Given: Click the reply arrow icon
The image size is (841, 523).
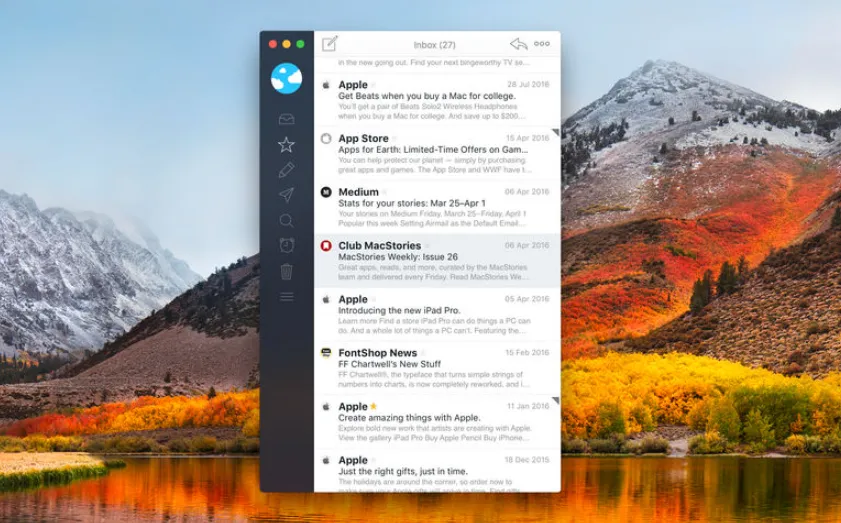Looking at the screenshot, I should (518, 44).
